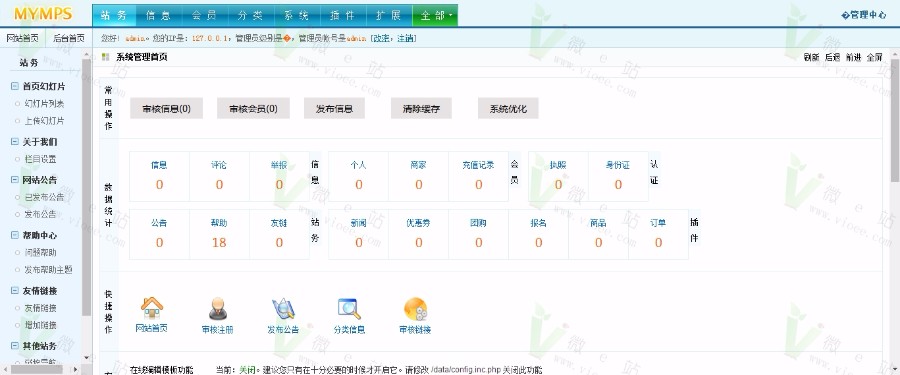
Task: Open the 网站首页 tab
Action: (22, 38)
